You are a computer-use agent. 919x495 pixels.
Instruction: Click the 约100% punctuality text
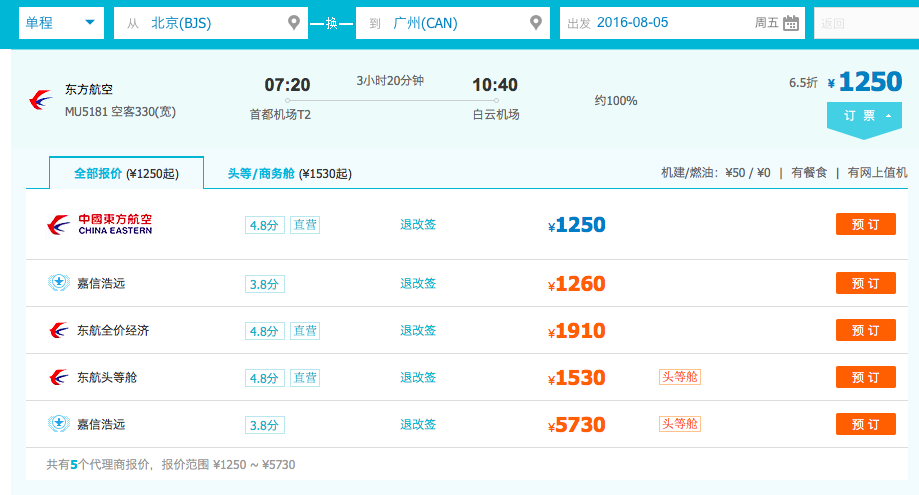click(x=615, y=101)
